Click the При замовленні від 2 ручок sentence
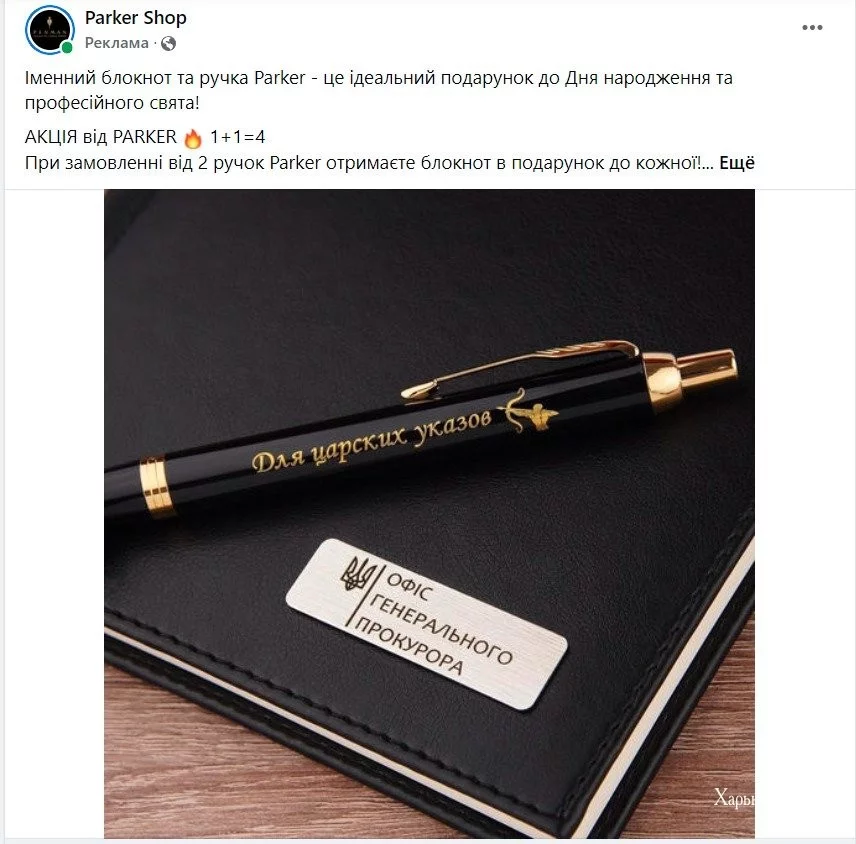This screenshot has width=856, height=844. 369,163
